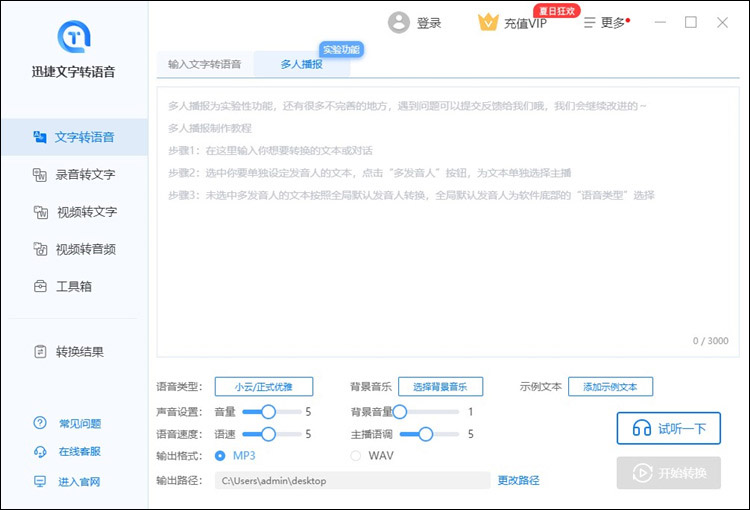Switch to 输入文字转语音 tab
The height and width of the screenshot is (510, 750).
click(205, 64)
